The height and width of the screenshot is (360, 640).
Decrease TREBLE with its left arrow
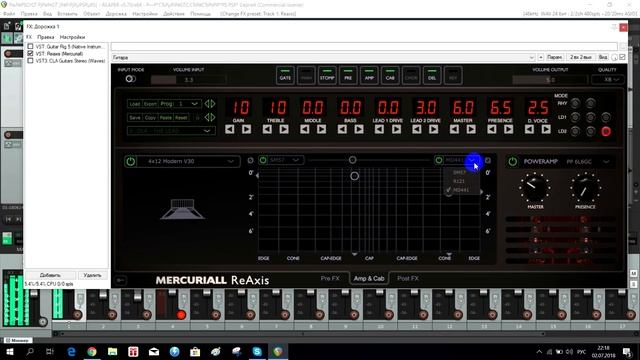pos(267,129)
